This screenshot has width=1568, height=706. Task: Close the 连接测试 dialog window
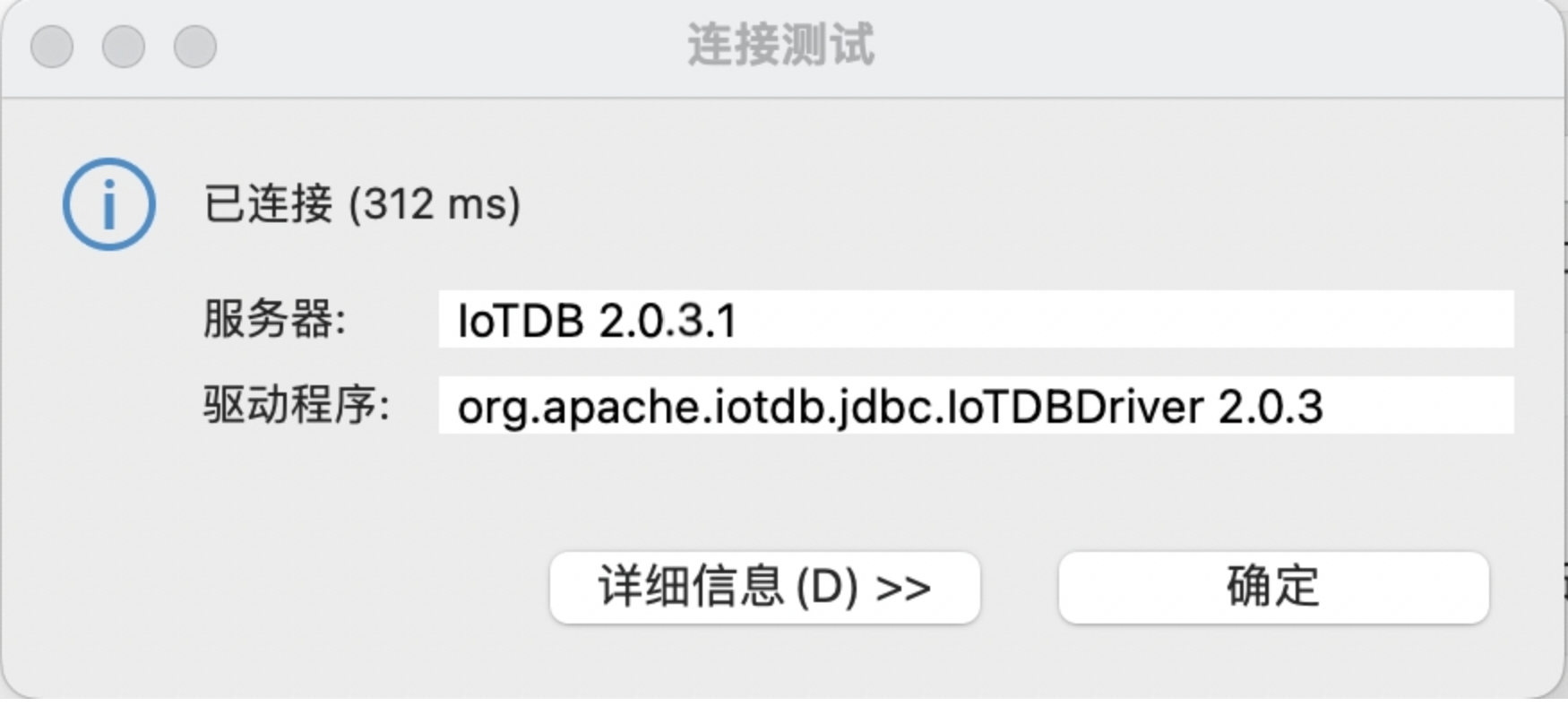[x=52, y=46]
